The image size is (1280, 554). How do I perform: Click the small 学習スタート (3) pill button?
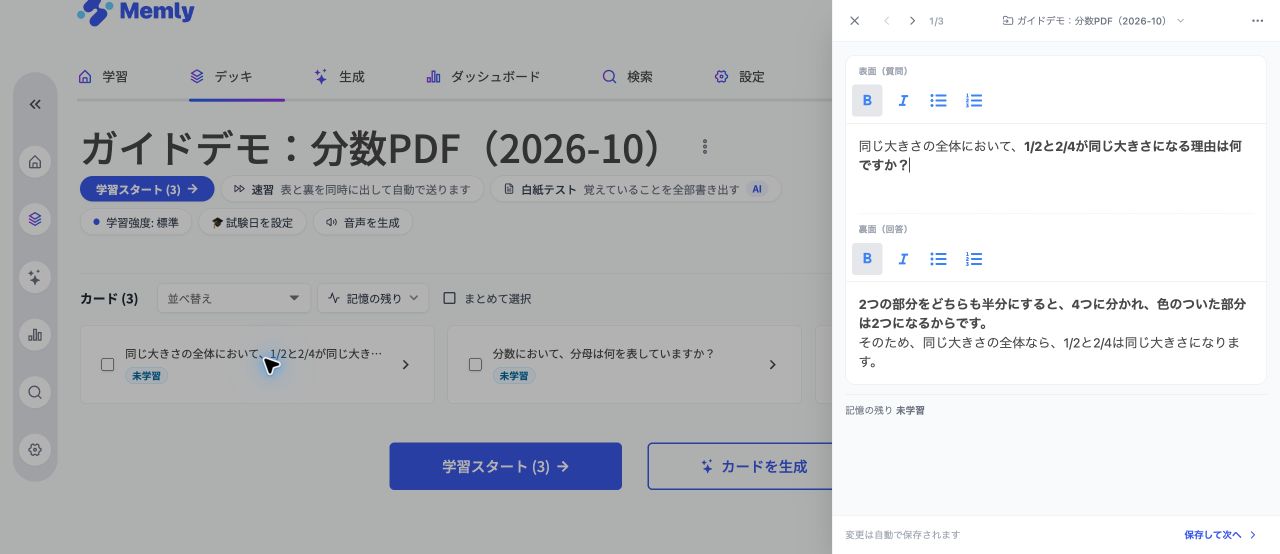[147, 189]
